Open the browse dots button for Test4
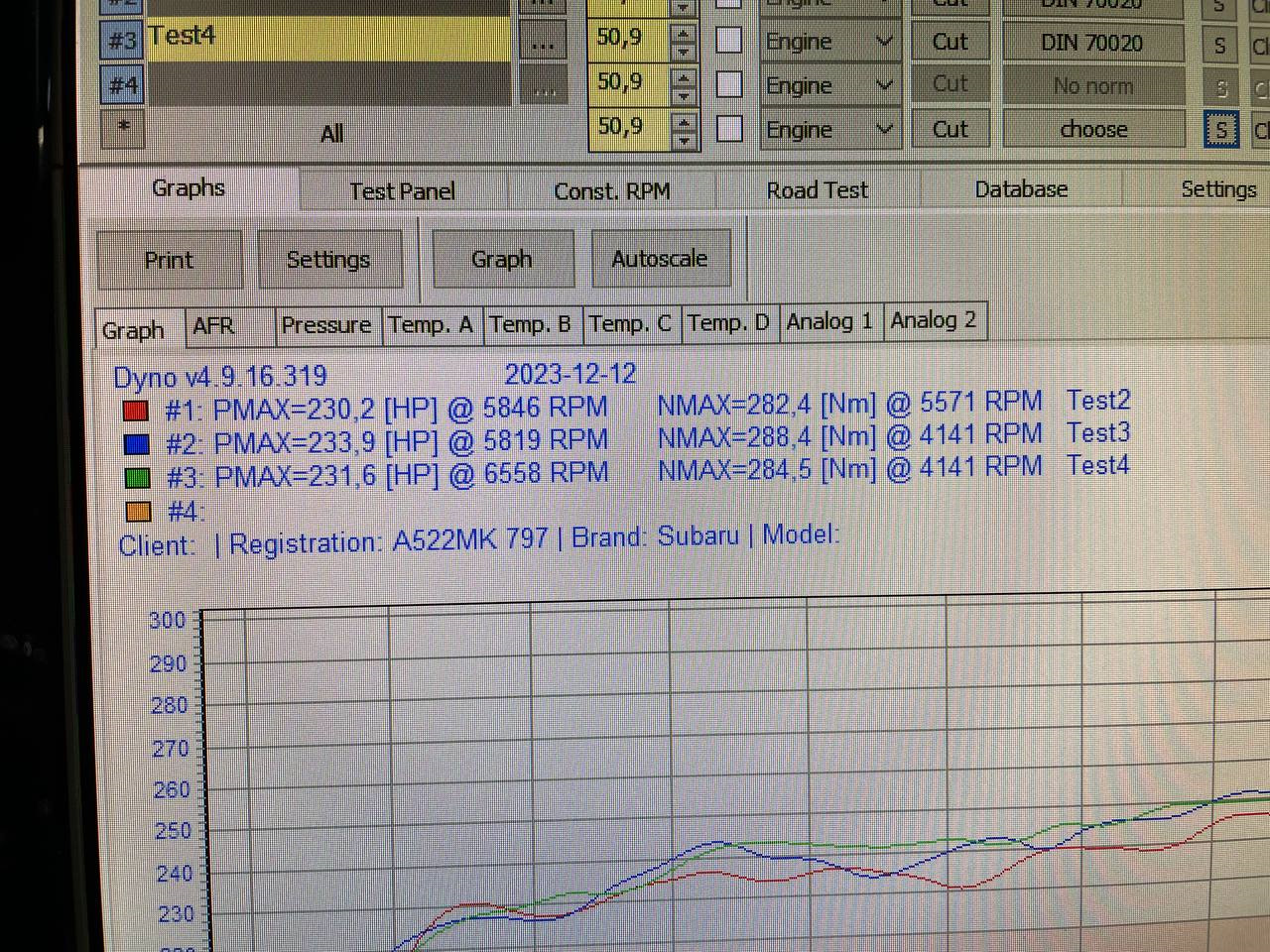This screenshot has height=952, width=1270. pos(544,42)
